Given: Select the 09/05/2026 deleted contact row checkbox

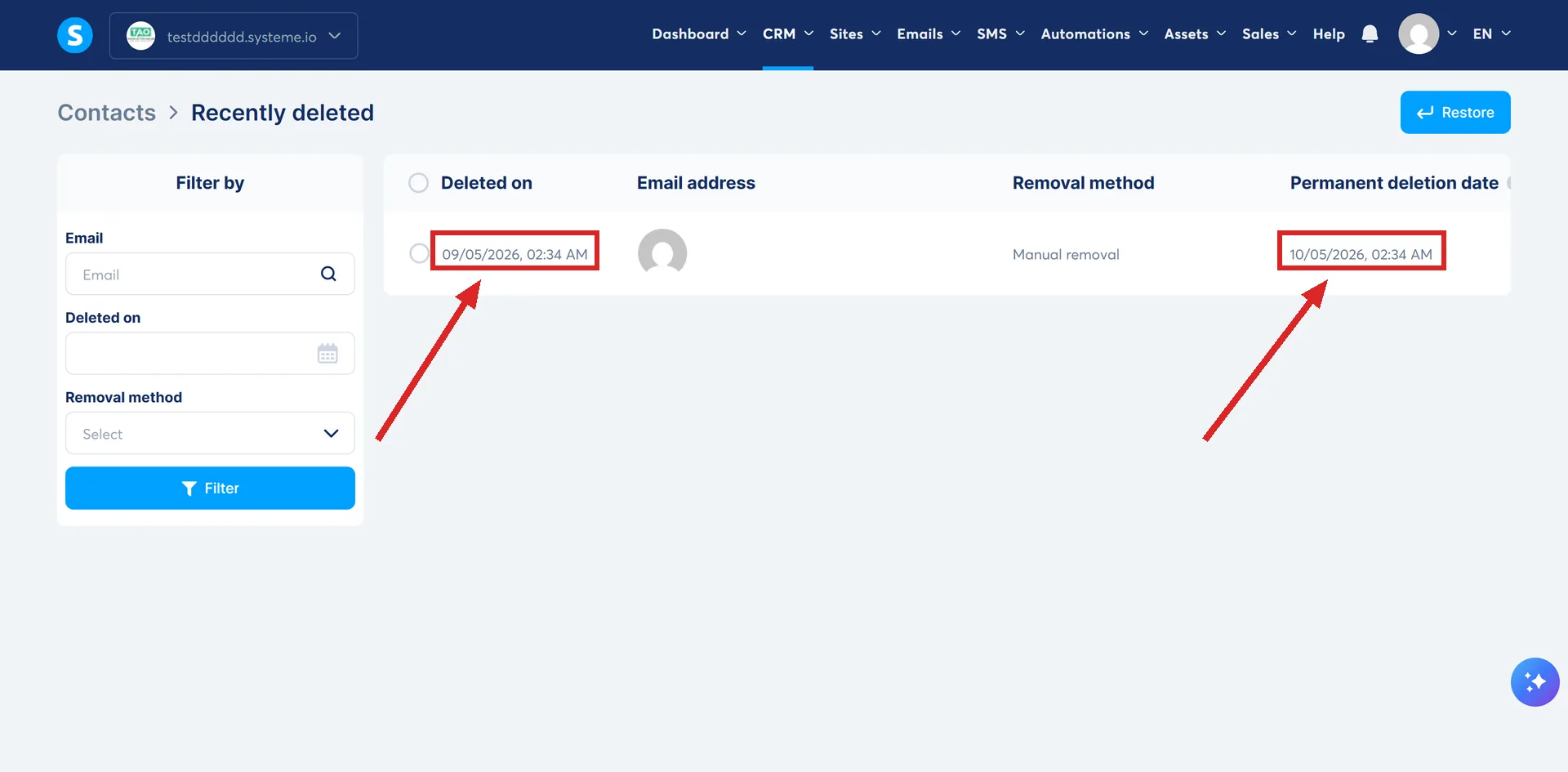Looking at the screenshot, I should [x=419, y=253].
